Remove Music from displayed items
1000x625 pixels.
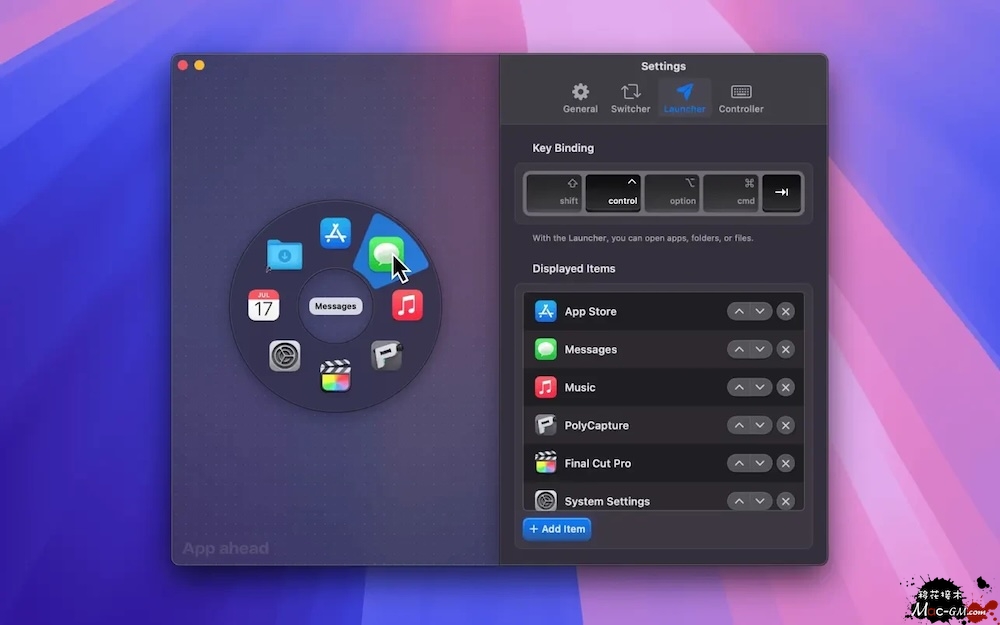click(x=786, y=388)
